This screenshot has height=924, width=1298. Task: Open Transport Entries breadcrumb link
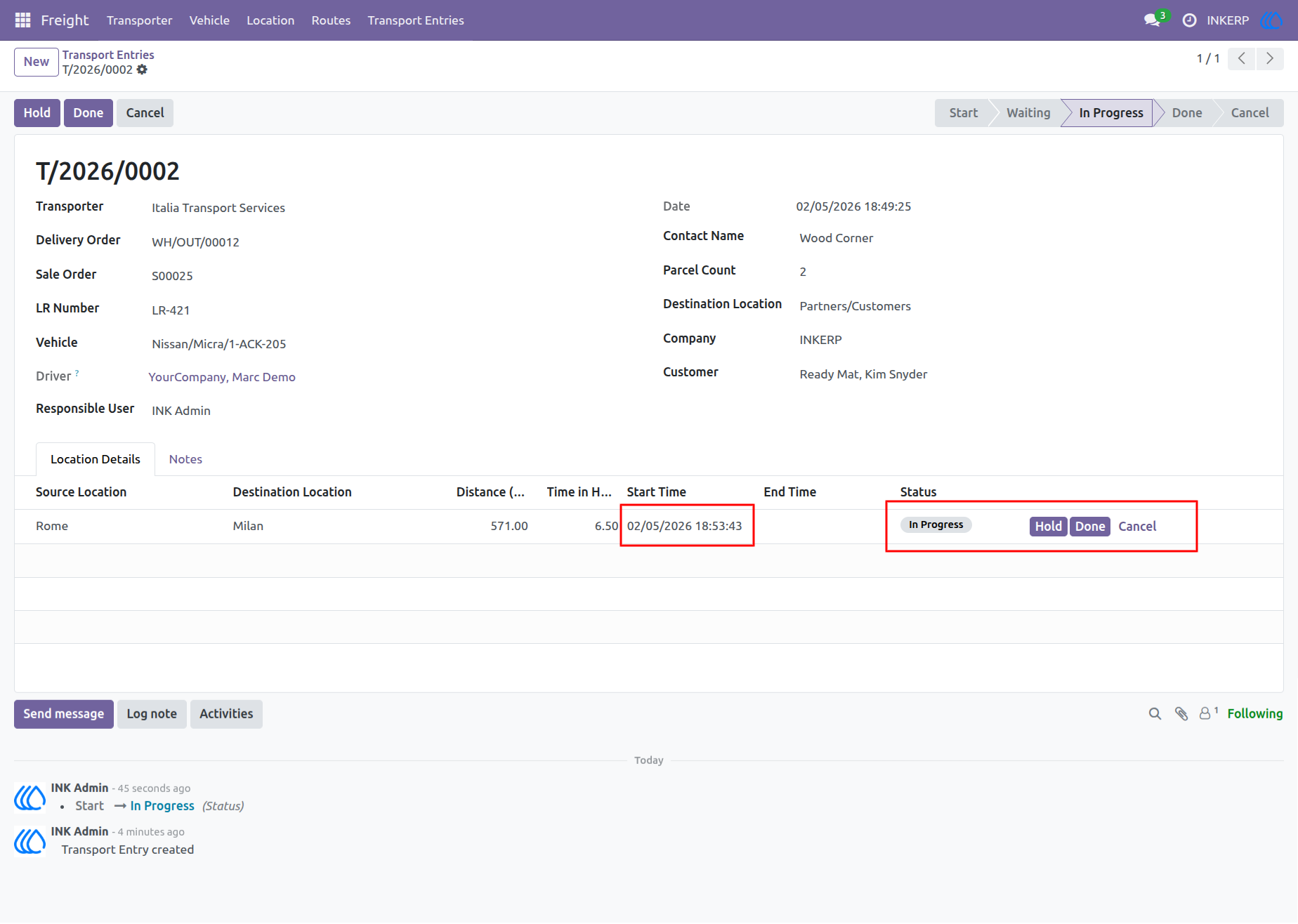(x=108, y=55)
